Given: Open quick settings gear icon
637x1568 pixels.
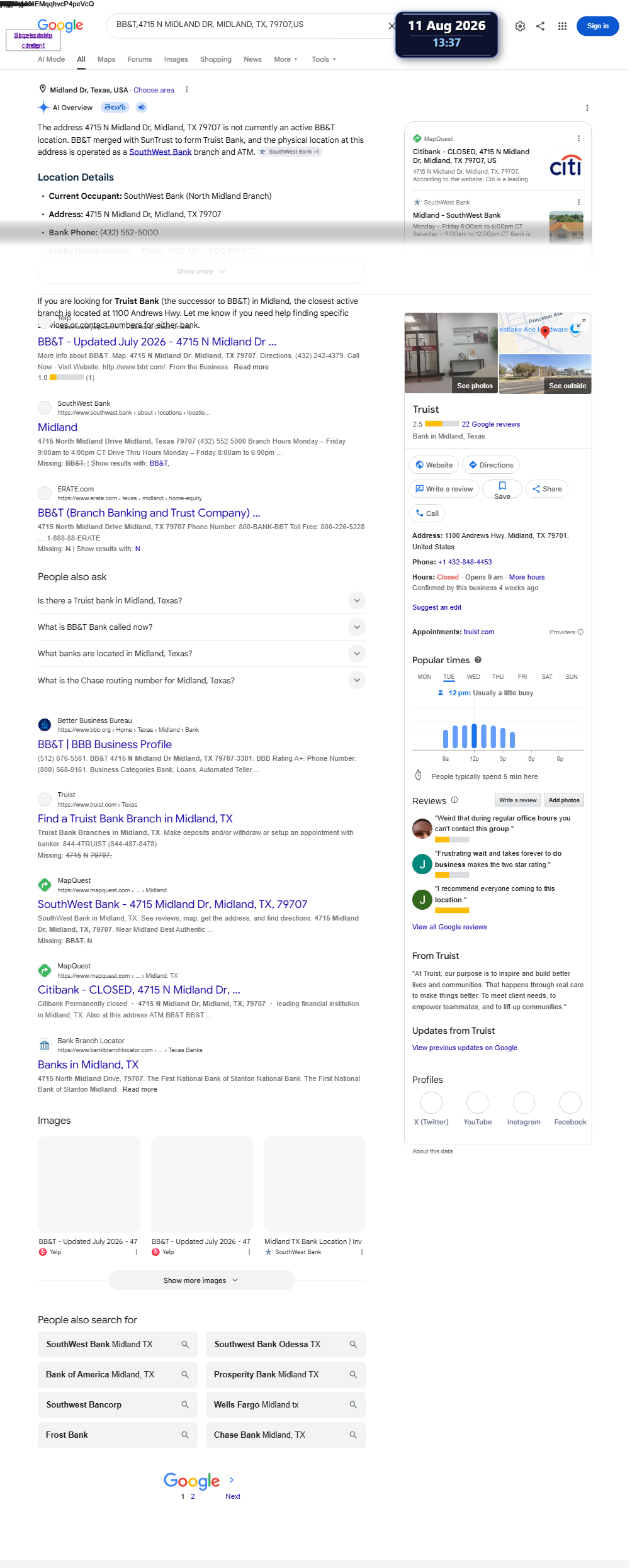Looking at the screenshot, I should (520, 26).
